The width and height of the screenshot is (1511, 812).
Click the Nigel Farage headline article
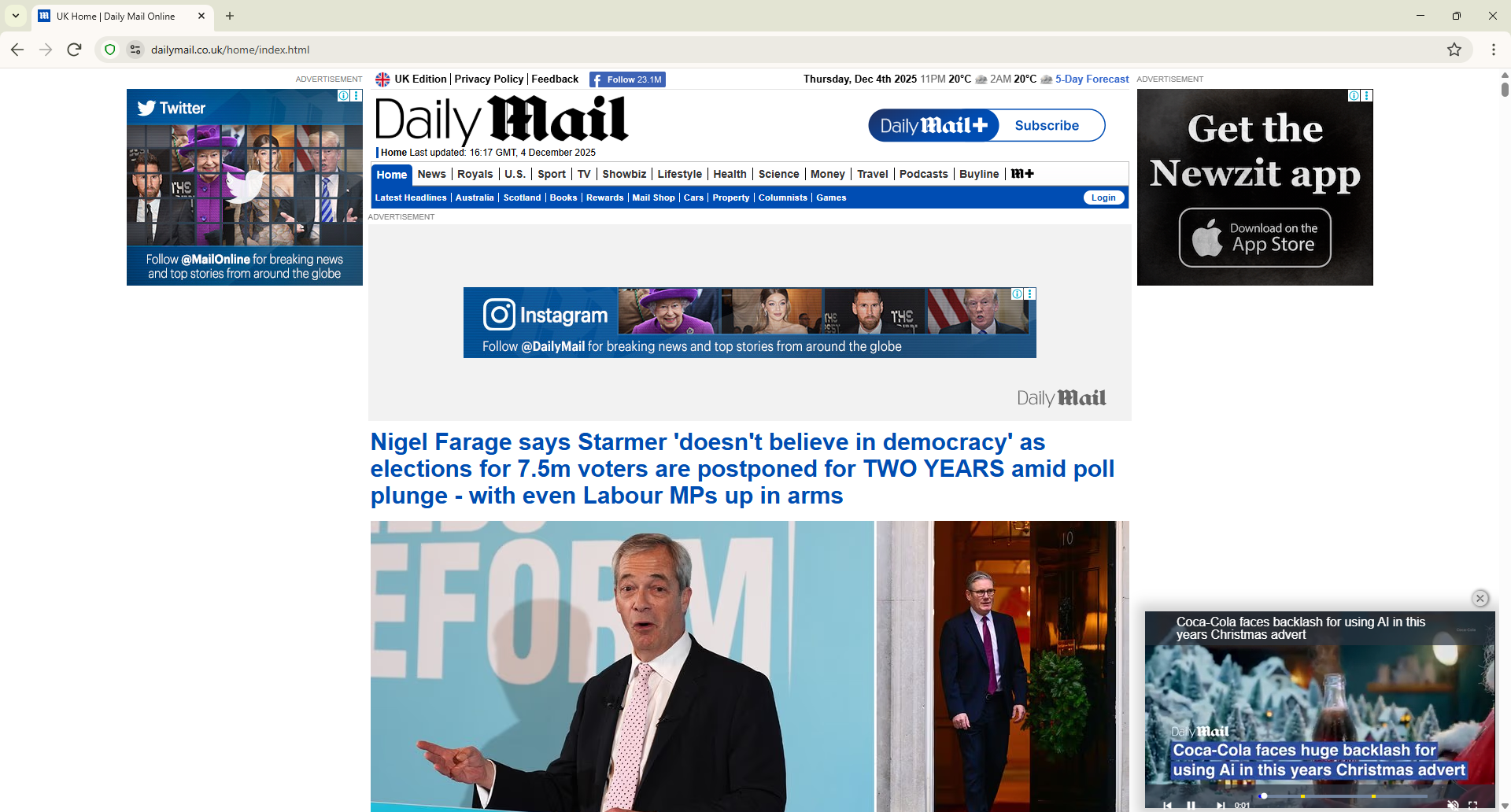(x=742, y=469)
